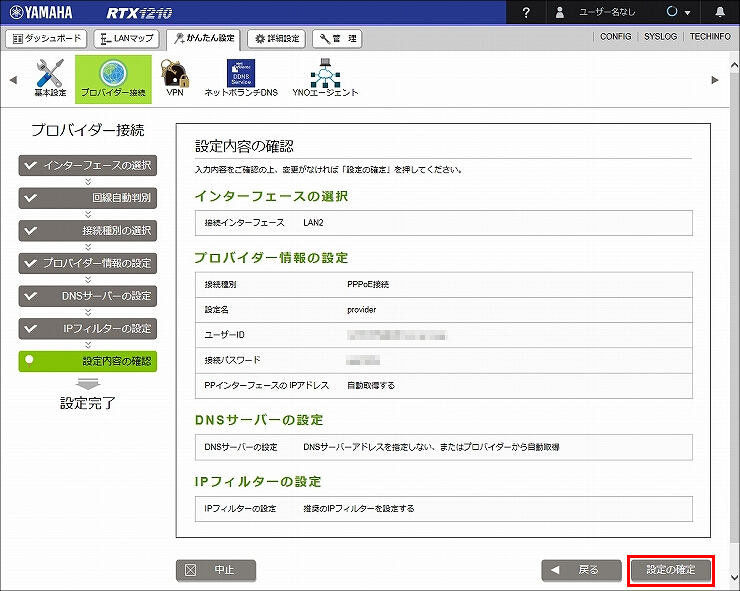Open the TECHINFO link
740x591 pixels.
click(710, 36)
